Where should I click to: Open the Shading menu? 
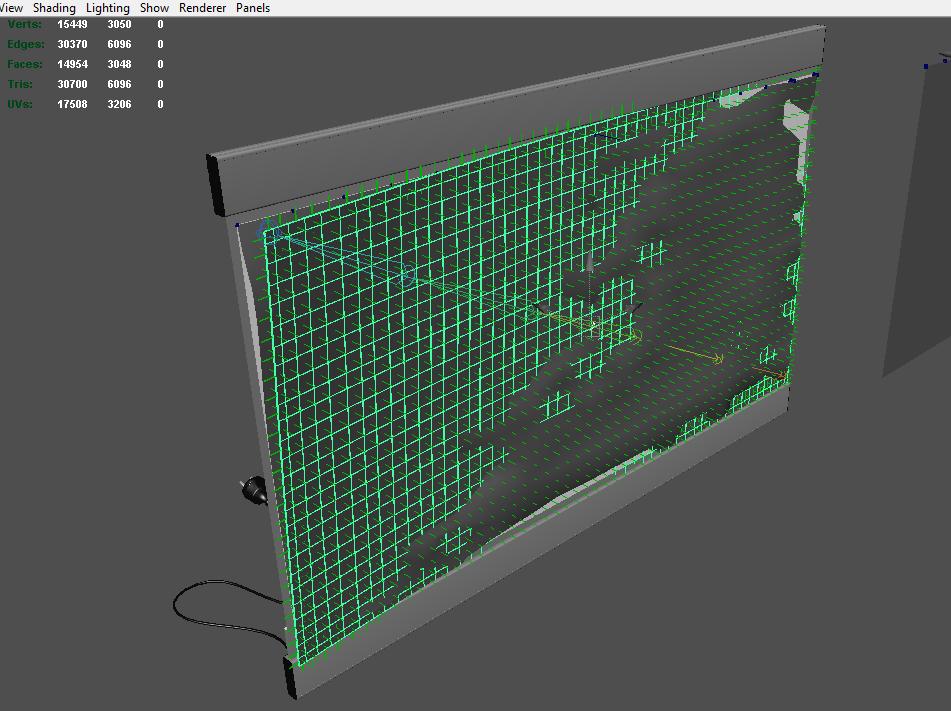[54, 8]
